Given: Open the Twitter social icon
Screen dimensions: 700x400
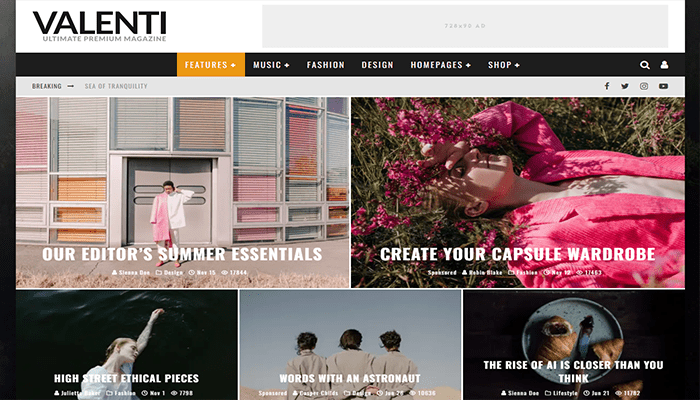Looking at the screenshot, I should pyautogui.click(x=625, y=86).
